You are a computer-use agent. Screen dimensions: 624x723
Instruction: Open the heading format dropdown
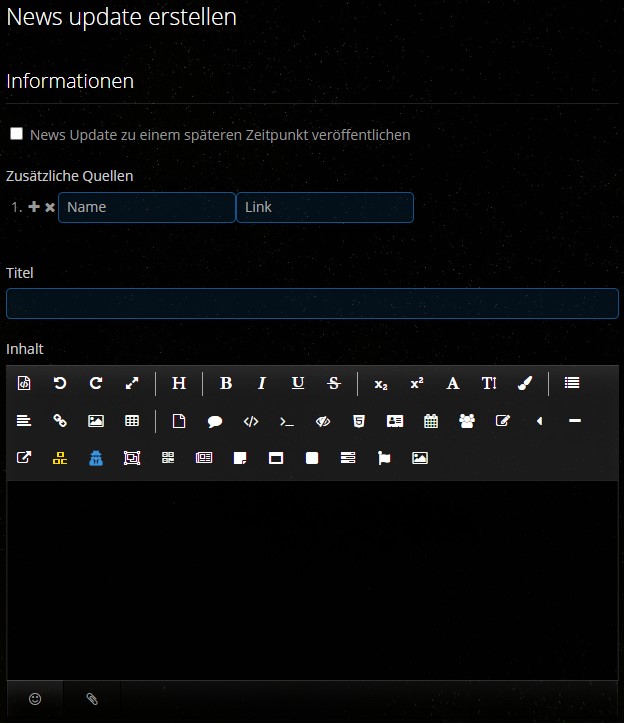tap(179, 383)
